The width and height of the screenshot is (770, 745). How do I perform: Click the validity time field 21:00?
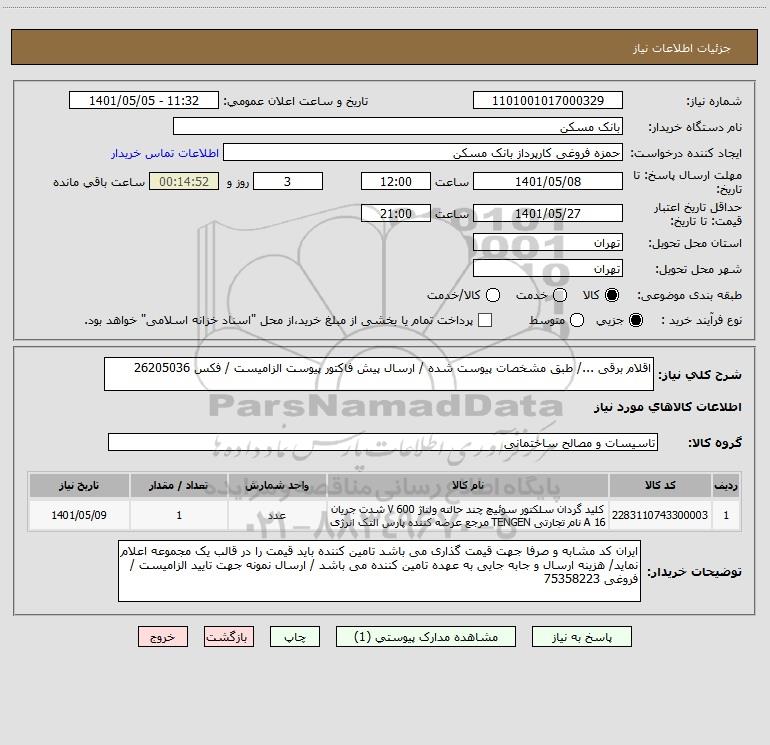coord(396,213)
